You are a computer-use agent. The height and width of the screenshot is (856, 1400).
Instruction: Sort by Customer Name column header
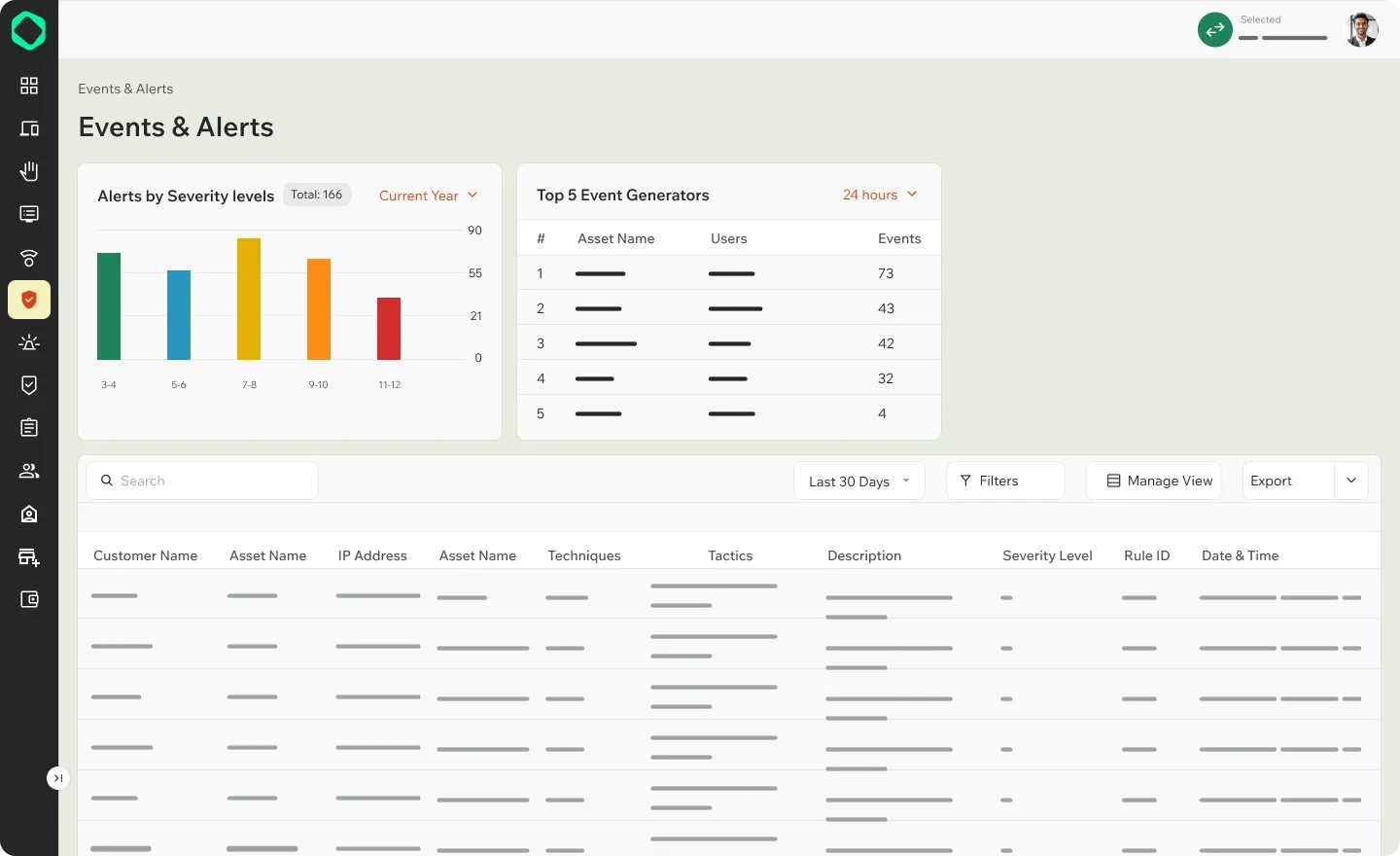(x=146, y=555)
